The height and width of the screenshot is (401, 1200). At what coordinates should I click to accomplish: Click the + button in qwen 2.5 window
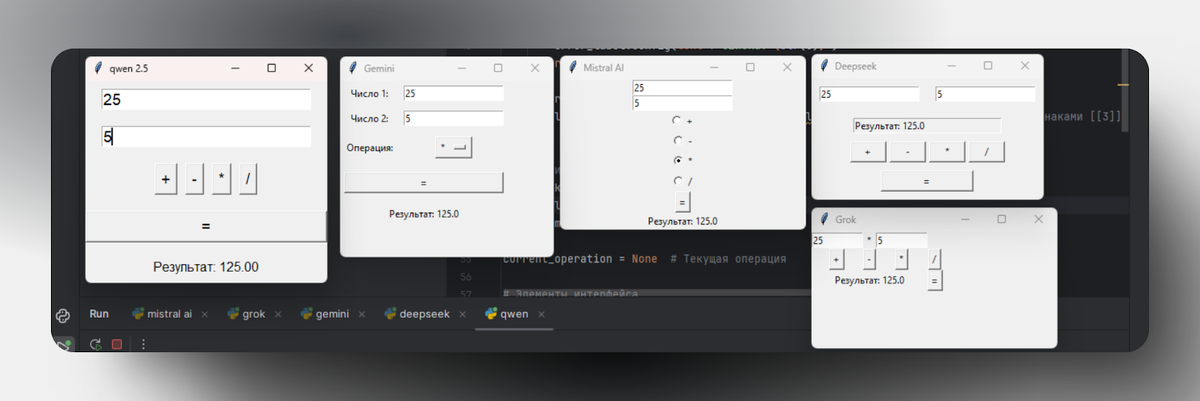(167, 179)
